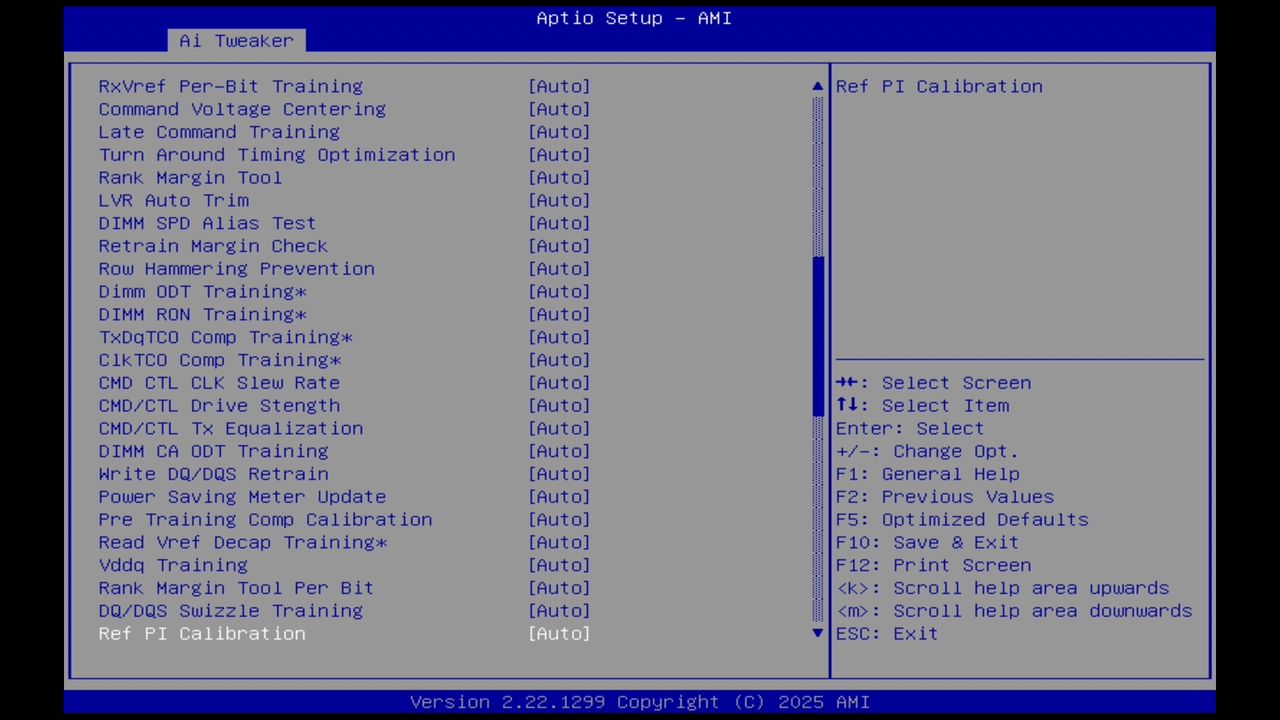Screen dimensions: 1280x720
Task: Change the Rank Margin Tool value
Action: tap(559, 177)
